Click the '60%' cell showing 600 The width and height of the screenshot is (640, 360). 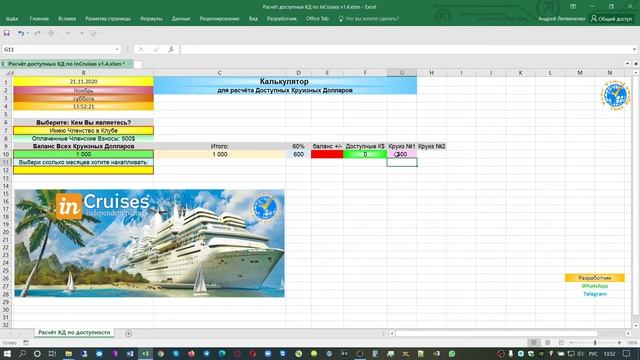(x=298, y=154)
